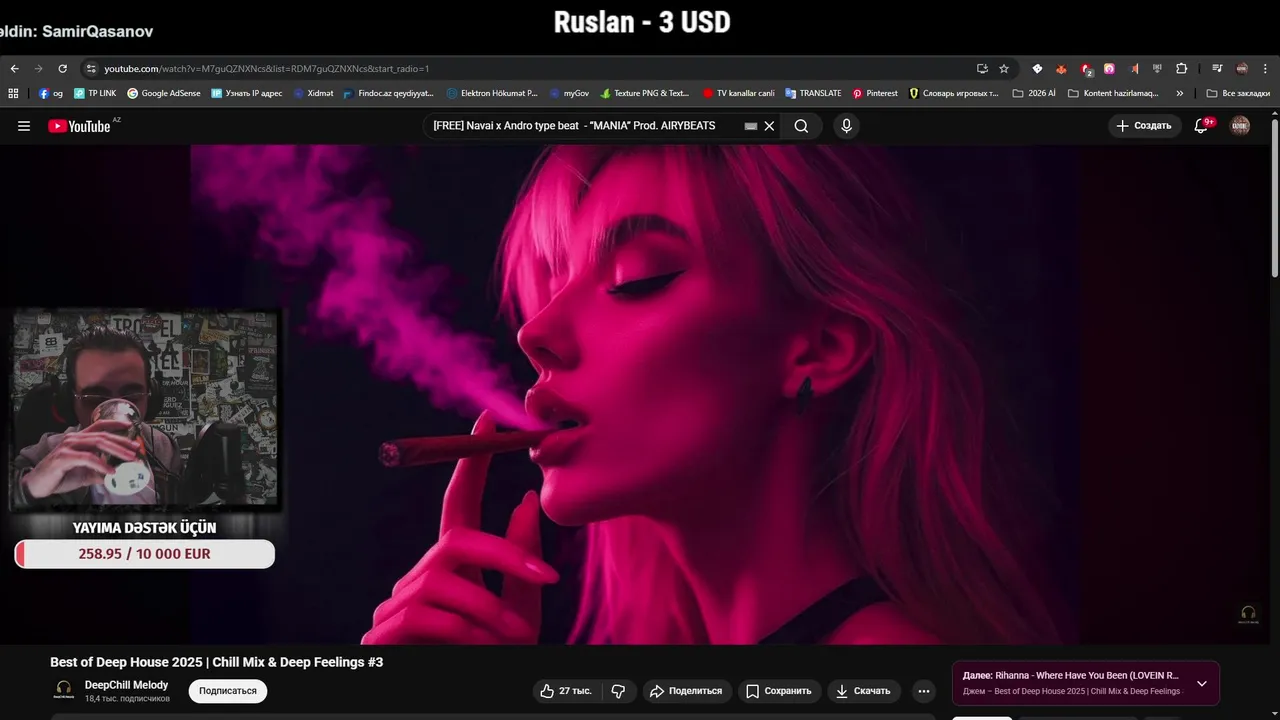Open Findoc.az bookmark
Viewport: 1280px width, 720px height.
point(388,93)
